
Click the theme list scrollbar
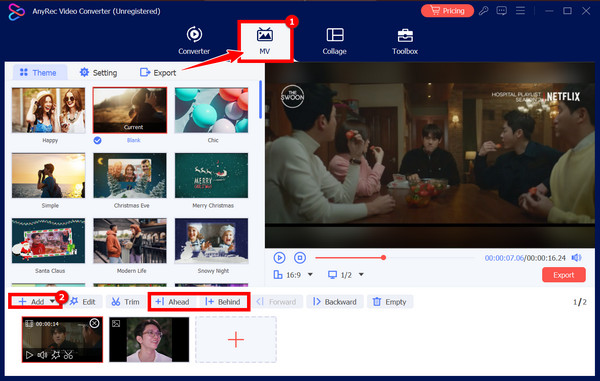coord(261,99)
